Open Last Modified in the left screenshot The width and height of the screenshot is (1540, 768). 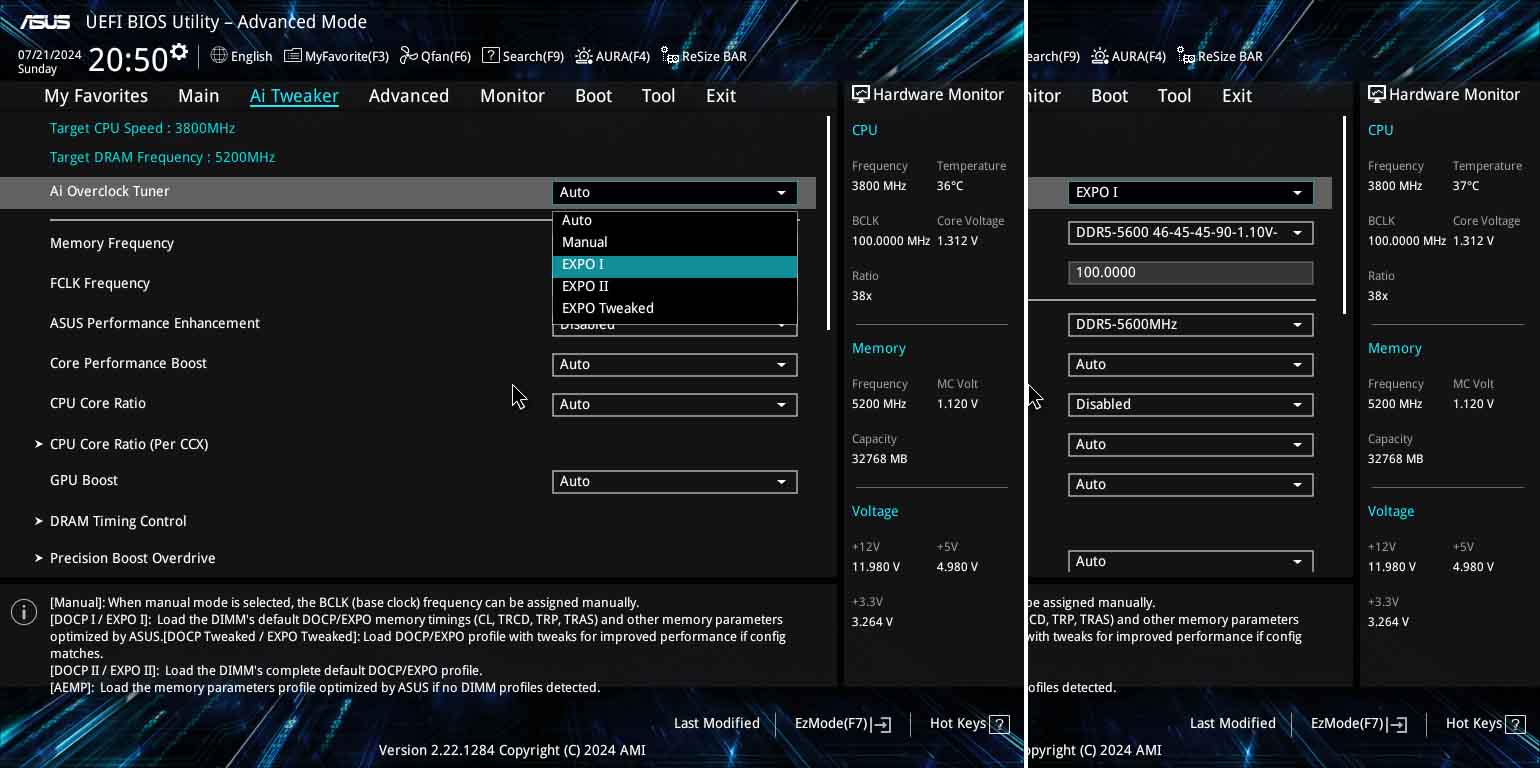717,723
